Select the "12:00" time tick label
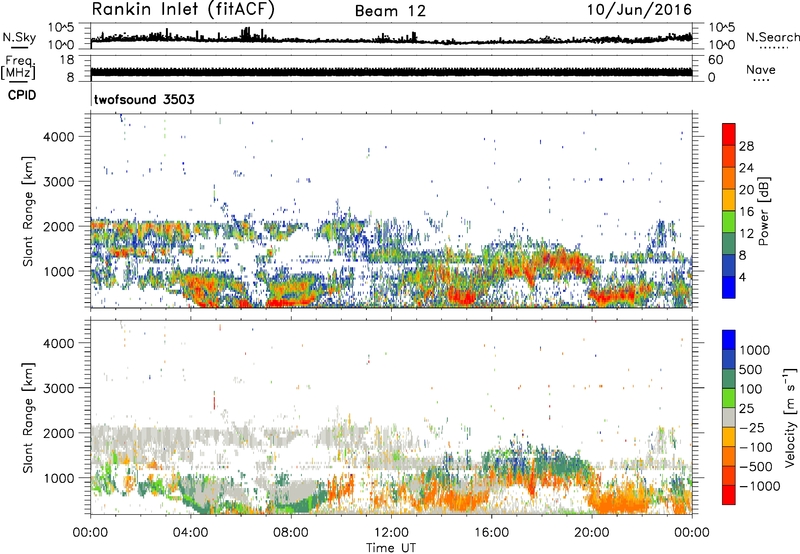The height and width of the screenshot is (554, 800). point(391,533)
